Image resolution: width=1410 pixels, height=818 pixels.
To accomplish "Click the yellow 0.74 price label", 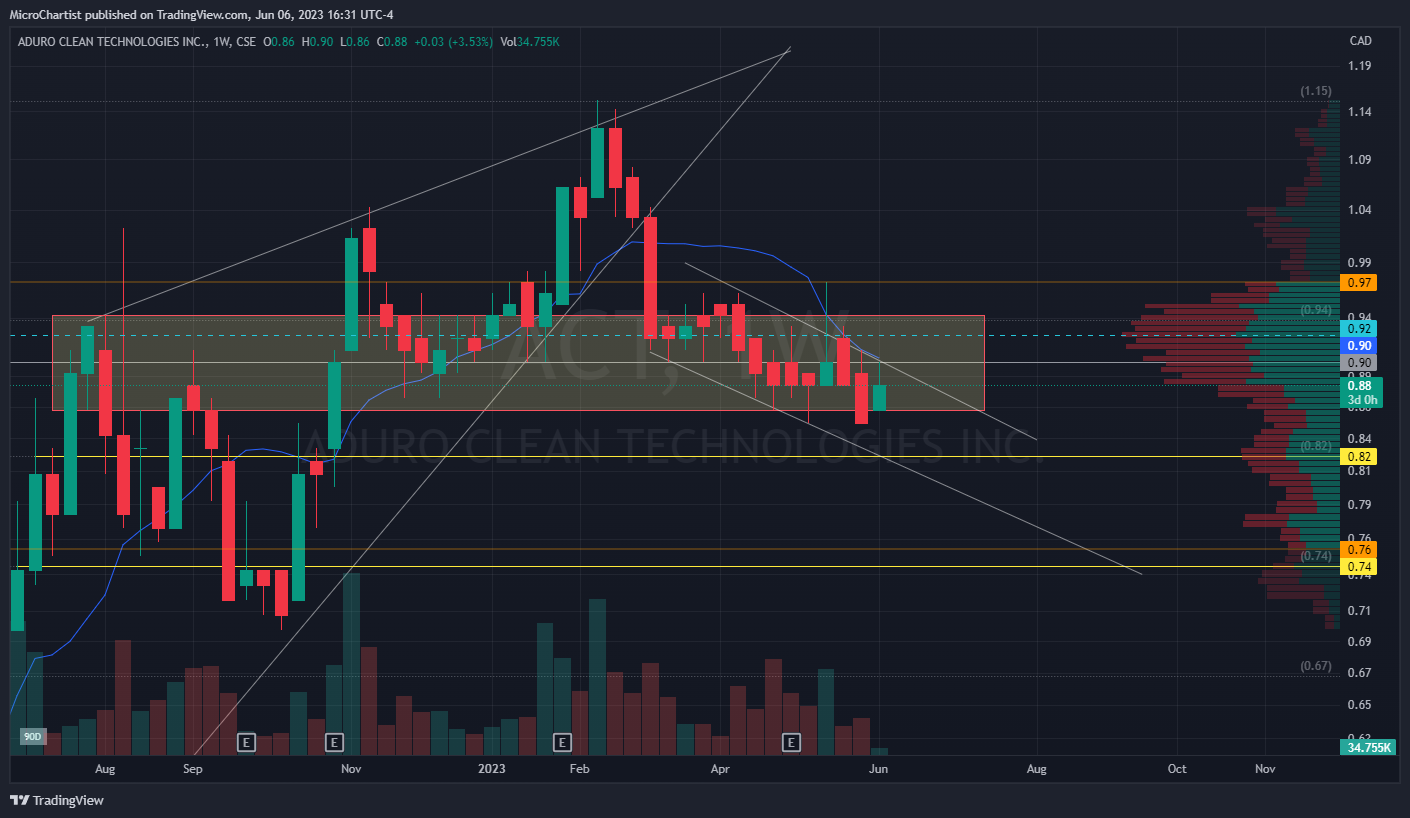I will tap(1358, 566).
